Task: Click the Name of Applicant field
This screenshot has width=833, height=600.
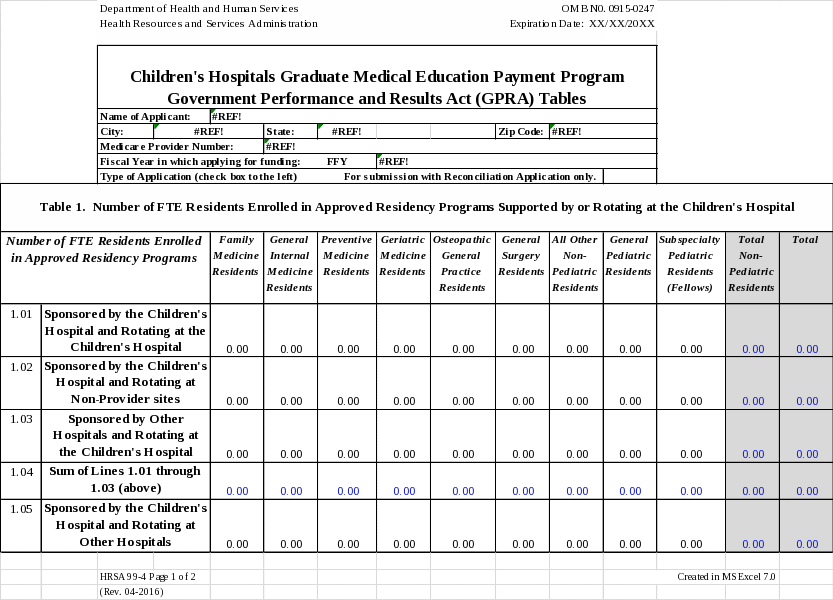Action: pos(432,116)
